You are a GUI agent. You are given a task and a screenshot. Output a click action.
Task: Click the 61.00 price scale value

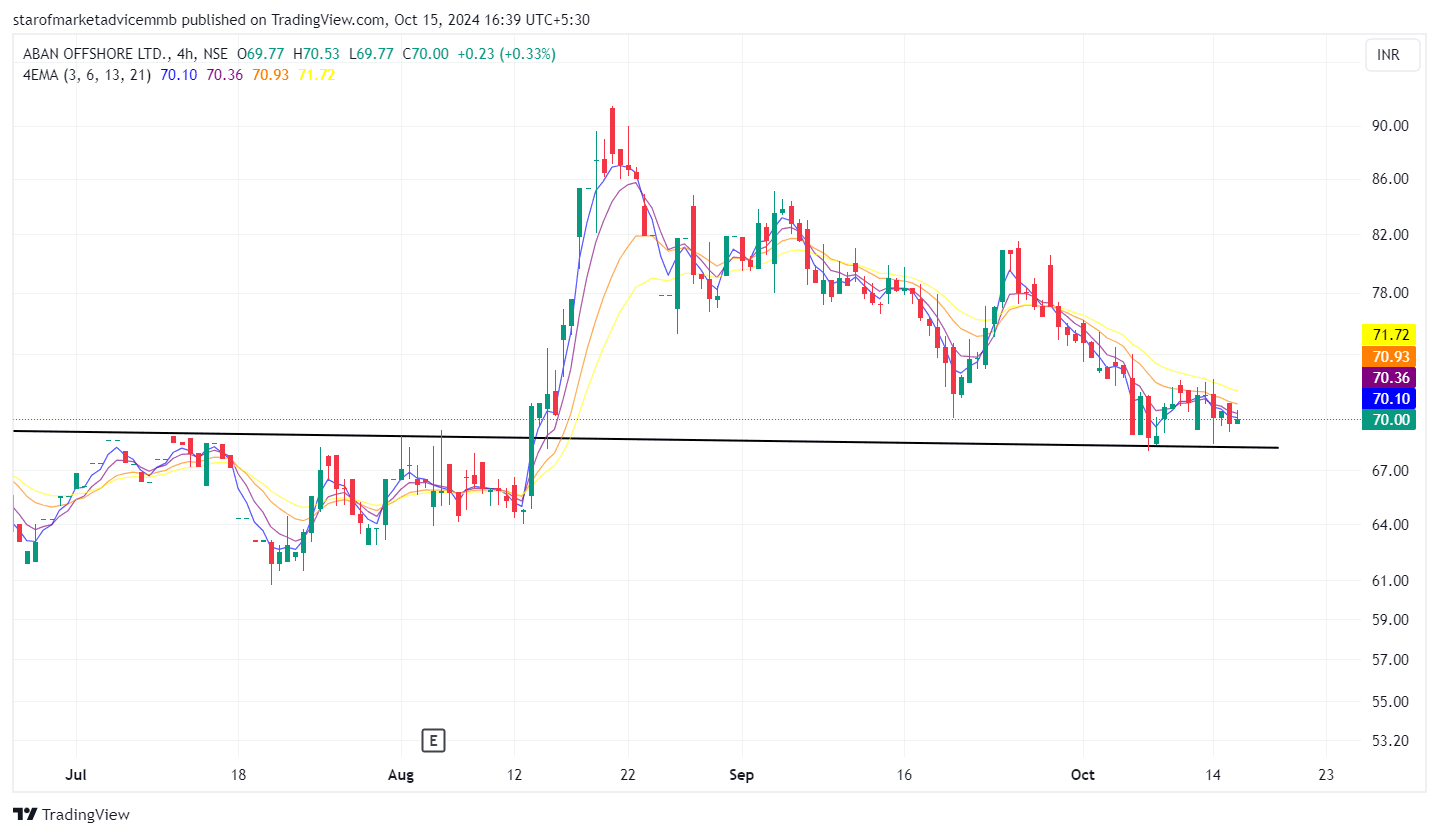pos(1391,581)
